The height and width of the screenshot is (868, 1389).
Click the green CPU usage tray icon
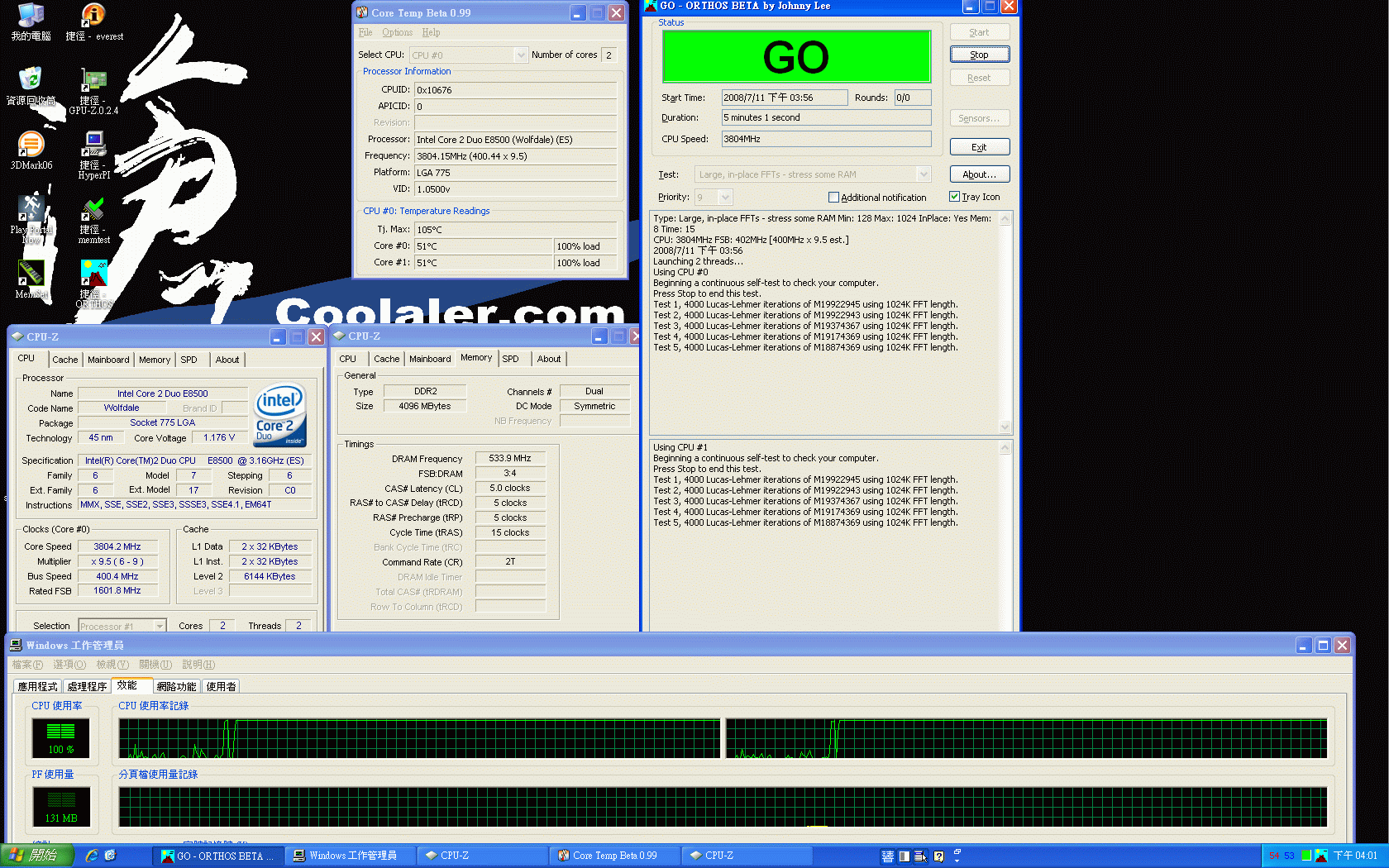[1306, 856]
